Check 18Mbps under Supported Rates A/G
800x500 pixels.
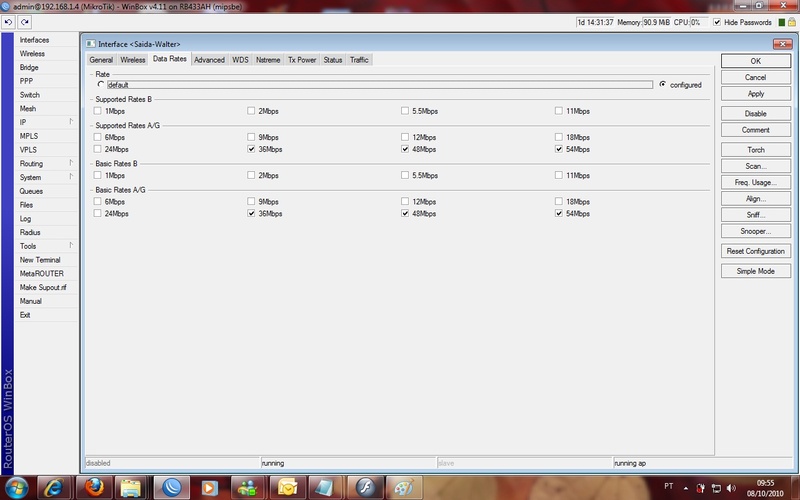click(x=559, y=137)
